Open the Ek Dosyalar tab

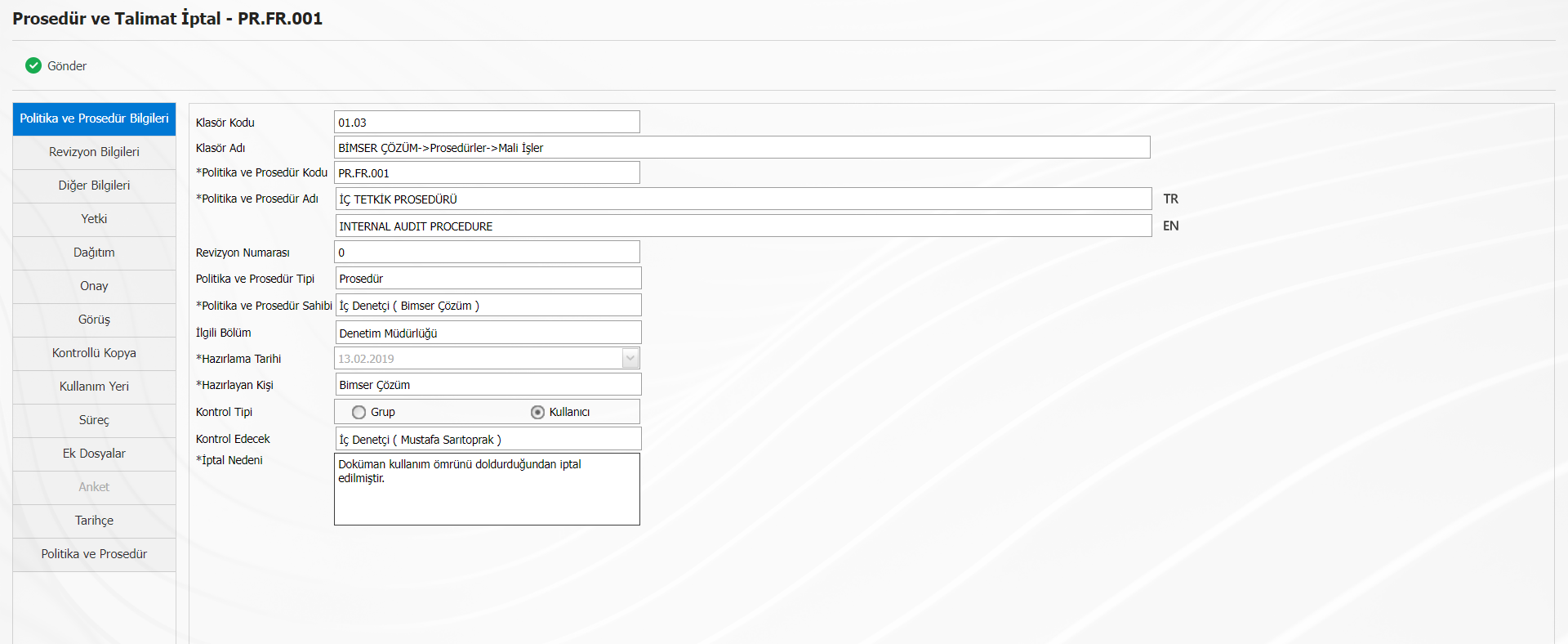point(94,454)
